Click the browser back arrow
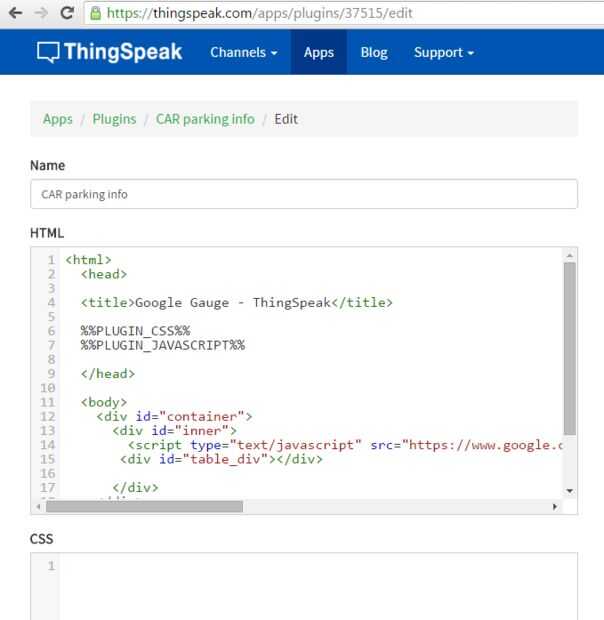This screenshot has height=620, width=604. click(x=15, y=14)
